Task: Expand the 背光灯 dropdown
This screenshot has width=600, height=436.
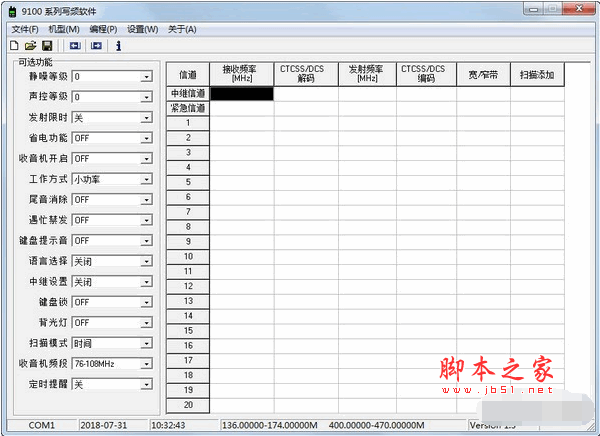Action: tap(146, 323)
